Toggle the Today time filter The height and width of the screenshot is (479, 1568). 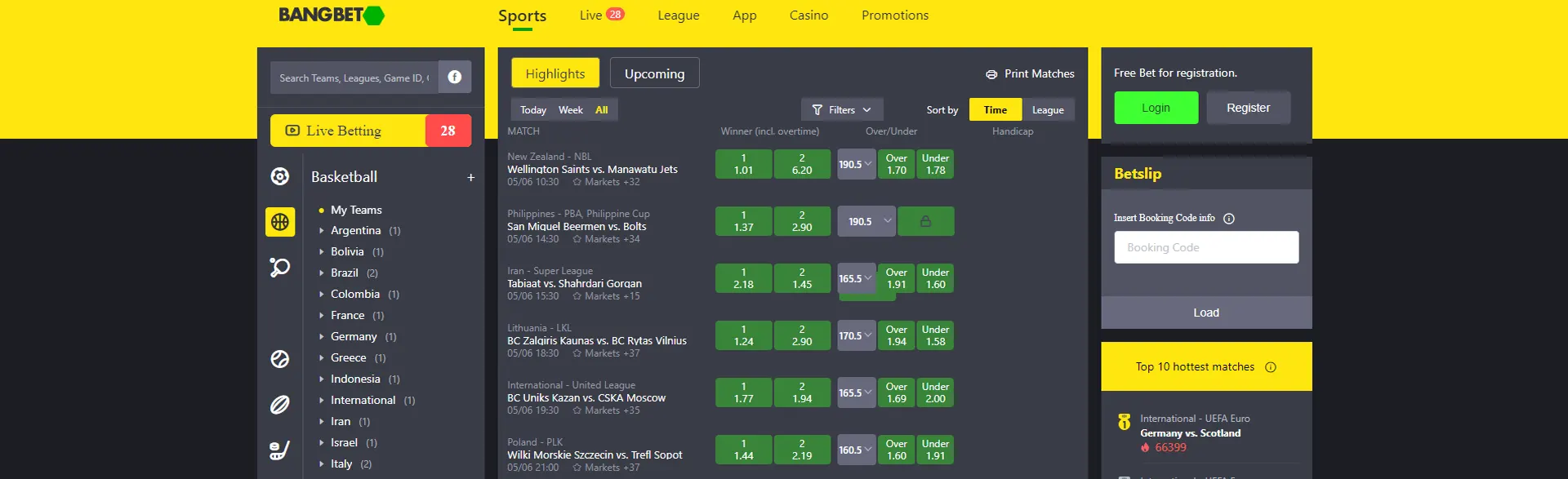click(532, 110)
